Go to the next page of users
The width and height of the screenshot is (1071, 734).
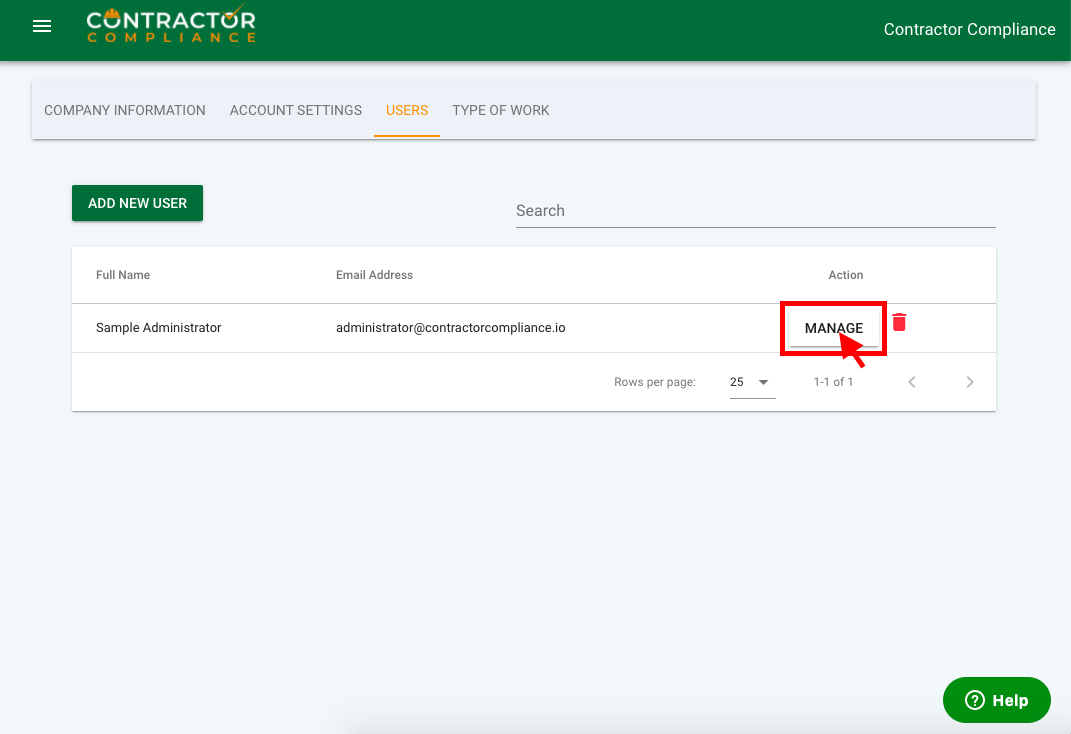coord(969,382)
